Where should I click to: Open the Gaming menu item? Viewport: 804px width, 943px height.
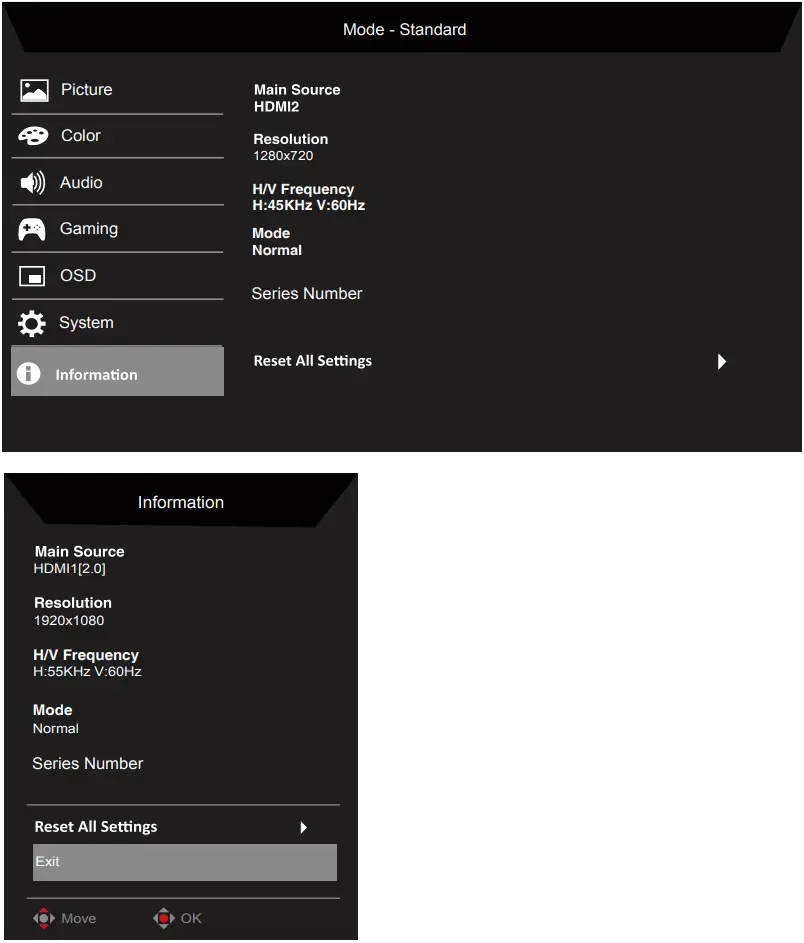[117, 229]
